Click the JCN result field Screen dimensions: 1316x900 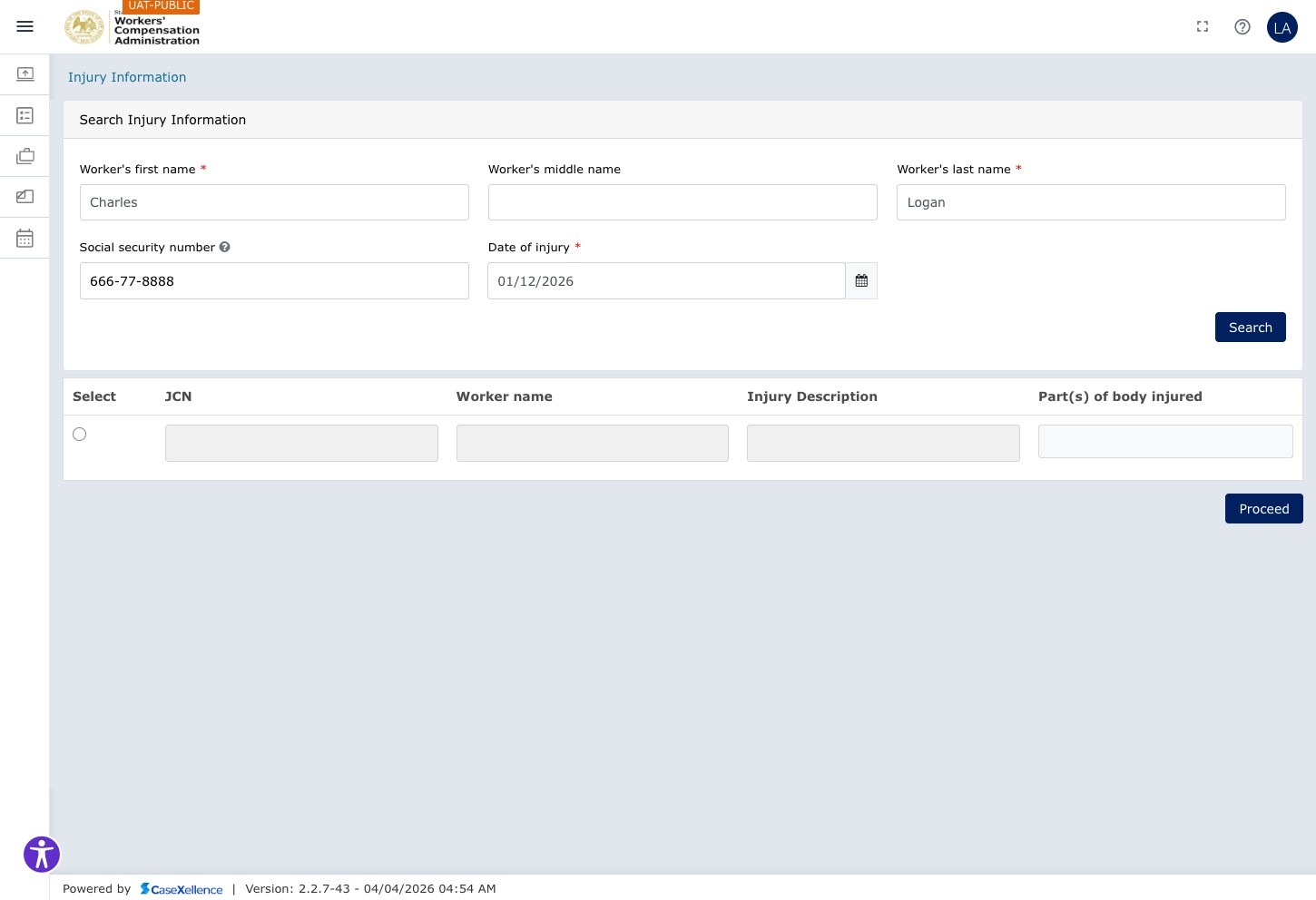point(301,443)
